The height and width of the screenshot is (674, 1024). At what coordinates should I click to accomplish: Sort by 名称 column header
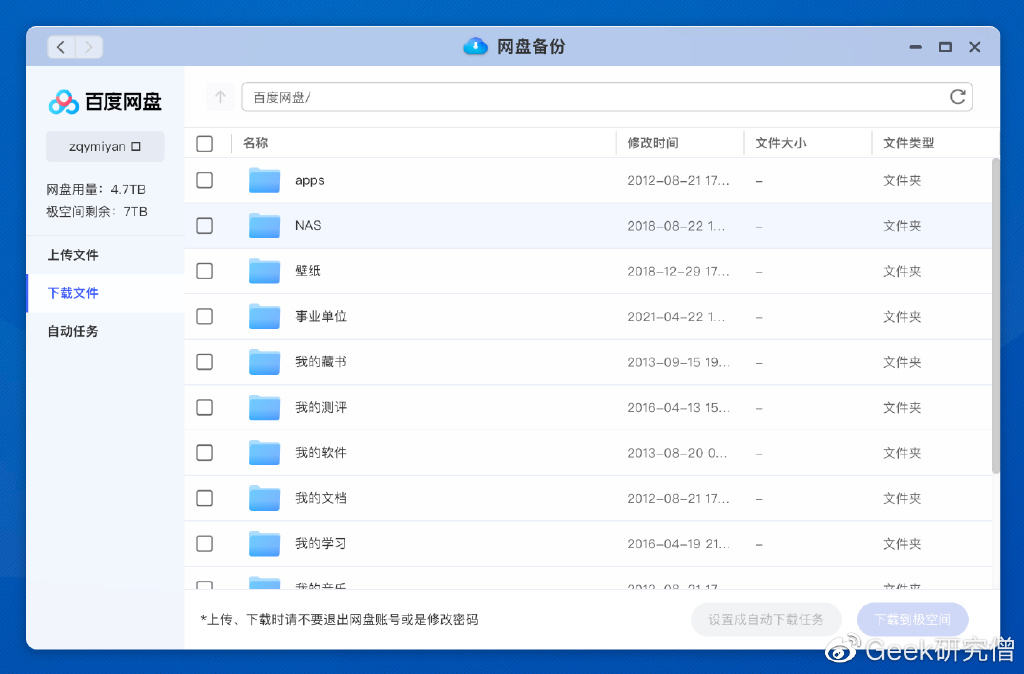255,143
